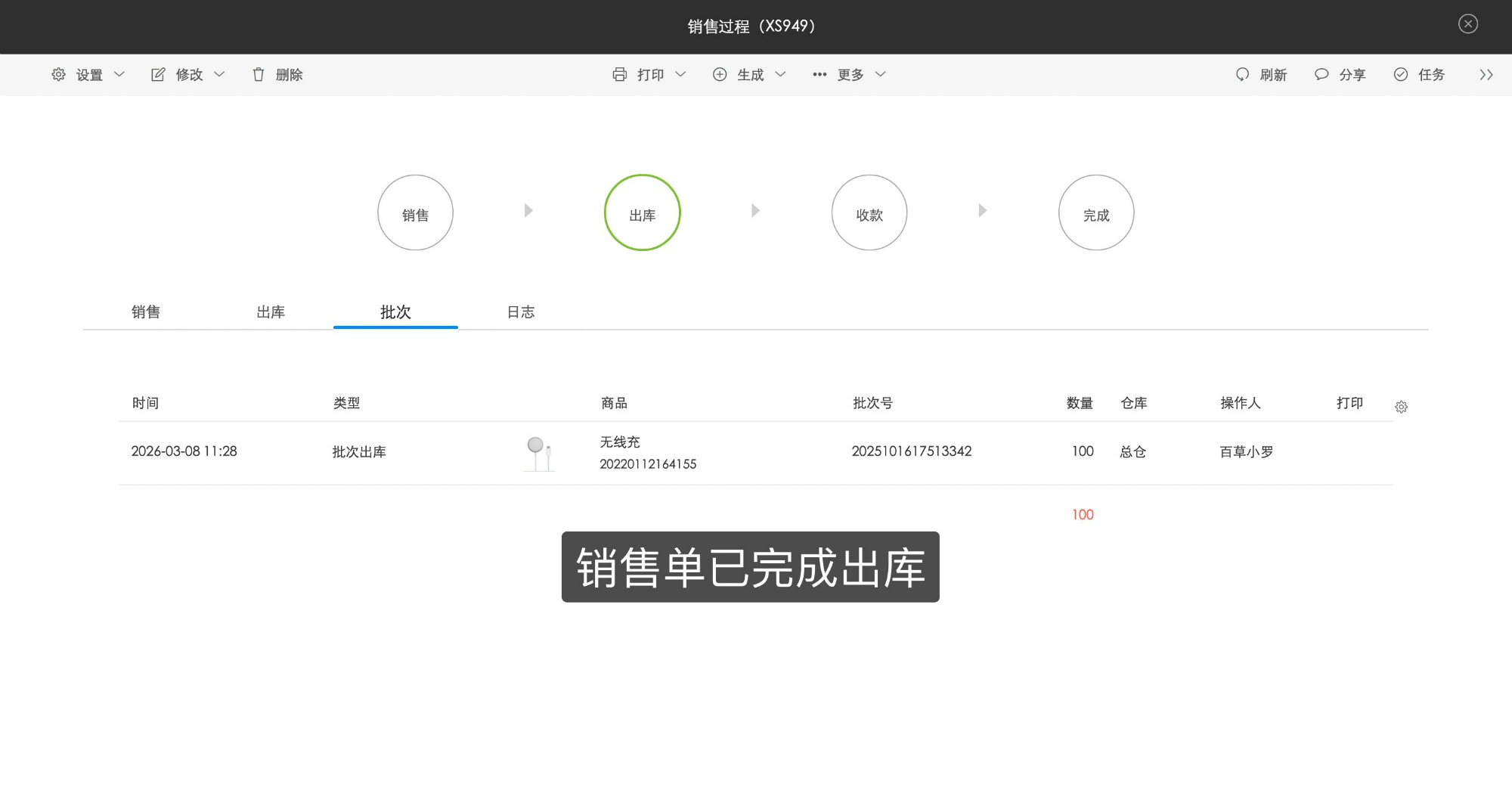Click the 生成 generate plus icon
1512x809 pixels.
pos(719,74)
